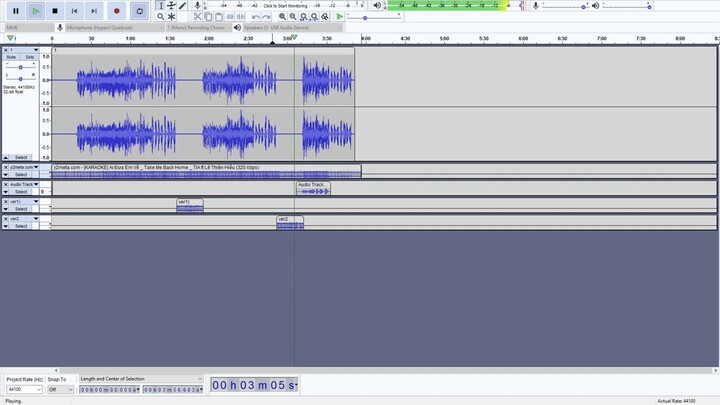Choose the Selection (I-beam) tool
This screenshot has width=720, height=405.
(160, 6)
